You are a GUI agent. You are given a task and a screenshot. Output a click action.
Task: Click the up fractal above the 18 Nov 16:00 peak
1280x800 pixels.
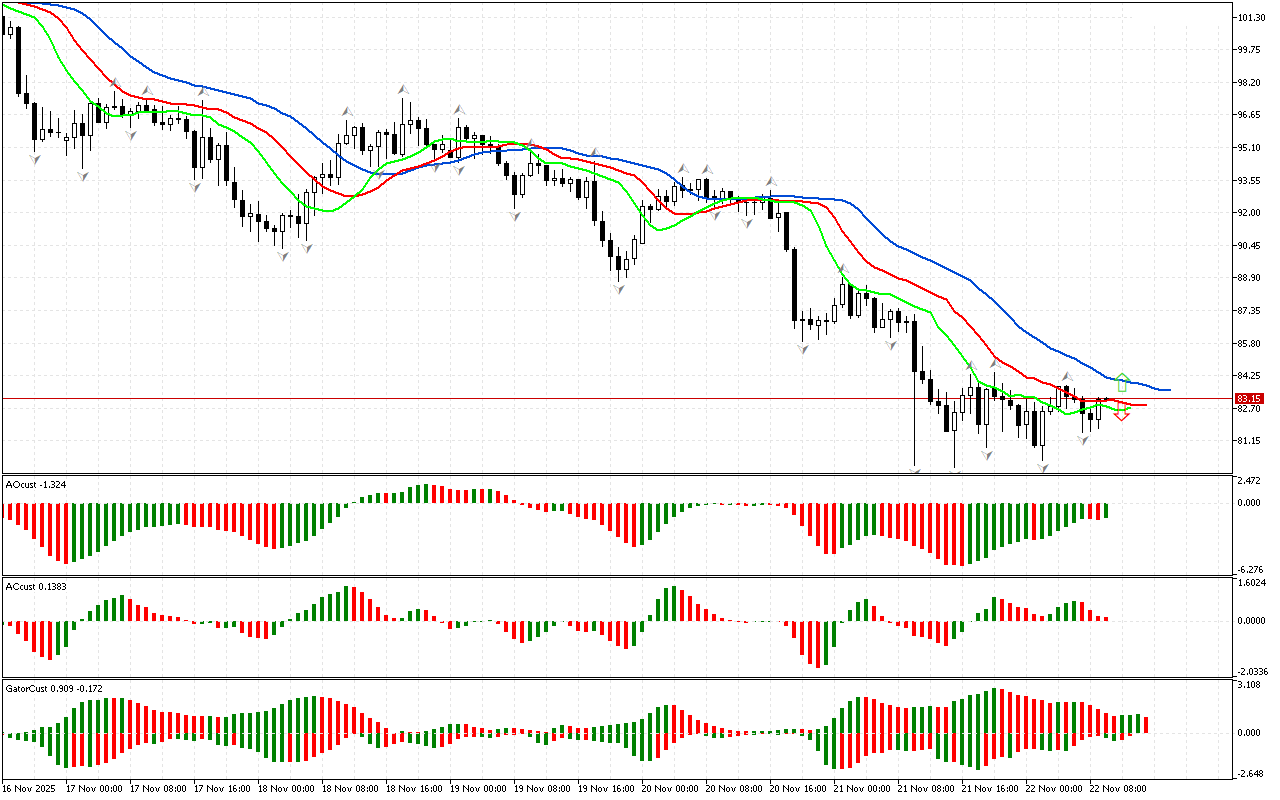[404, 90]
